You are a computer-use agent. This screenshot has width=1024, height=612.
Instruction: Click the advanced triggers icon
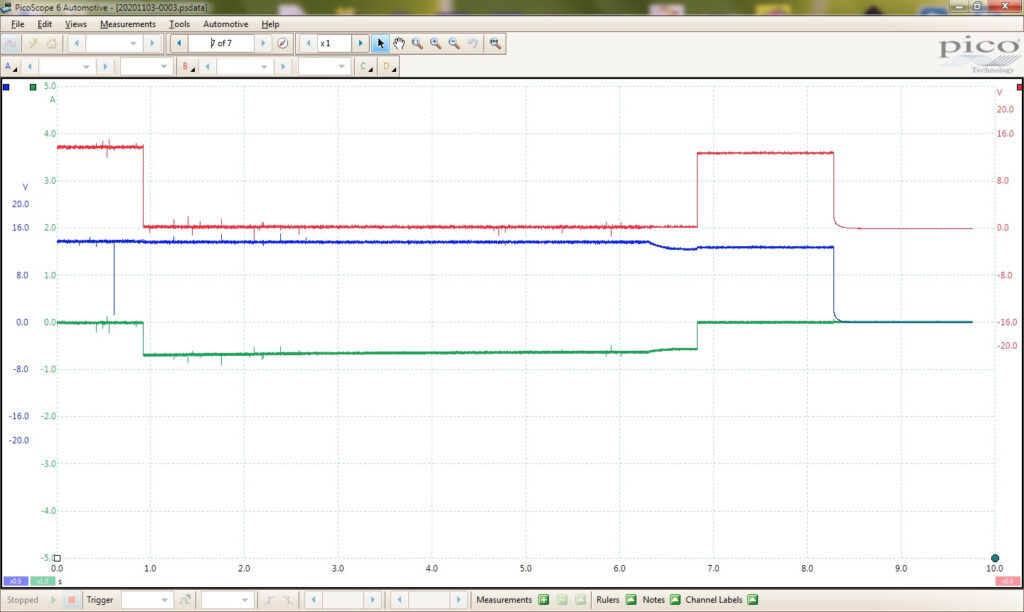tap(185, 600)
